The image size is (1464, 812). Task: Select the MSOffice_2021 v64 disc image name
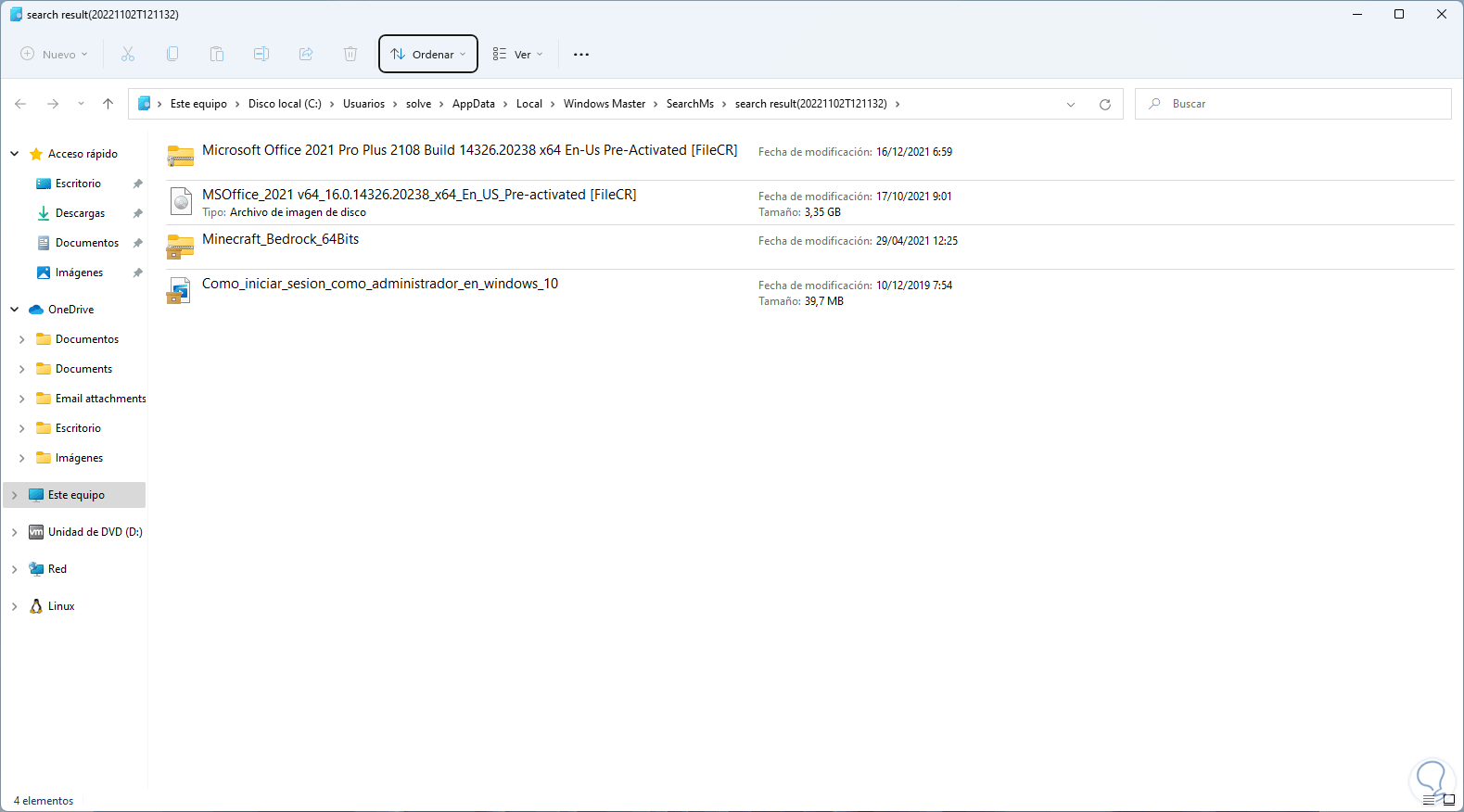click(x=419, y=195)
